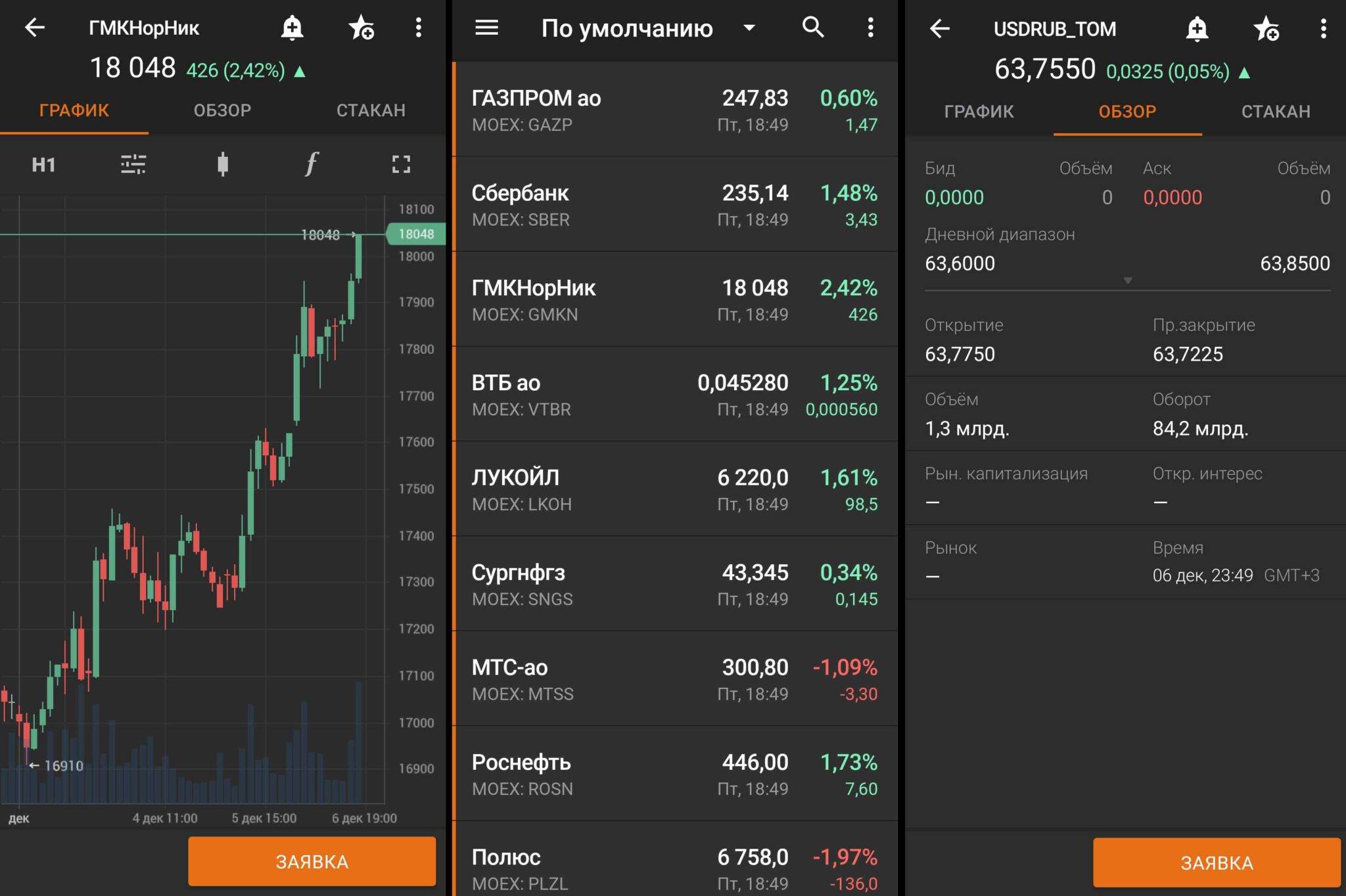Expand the По умолчанию list dropdown

point(749,28)
